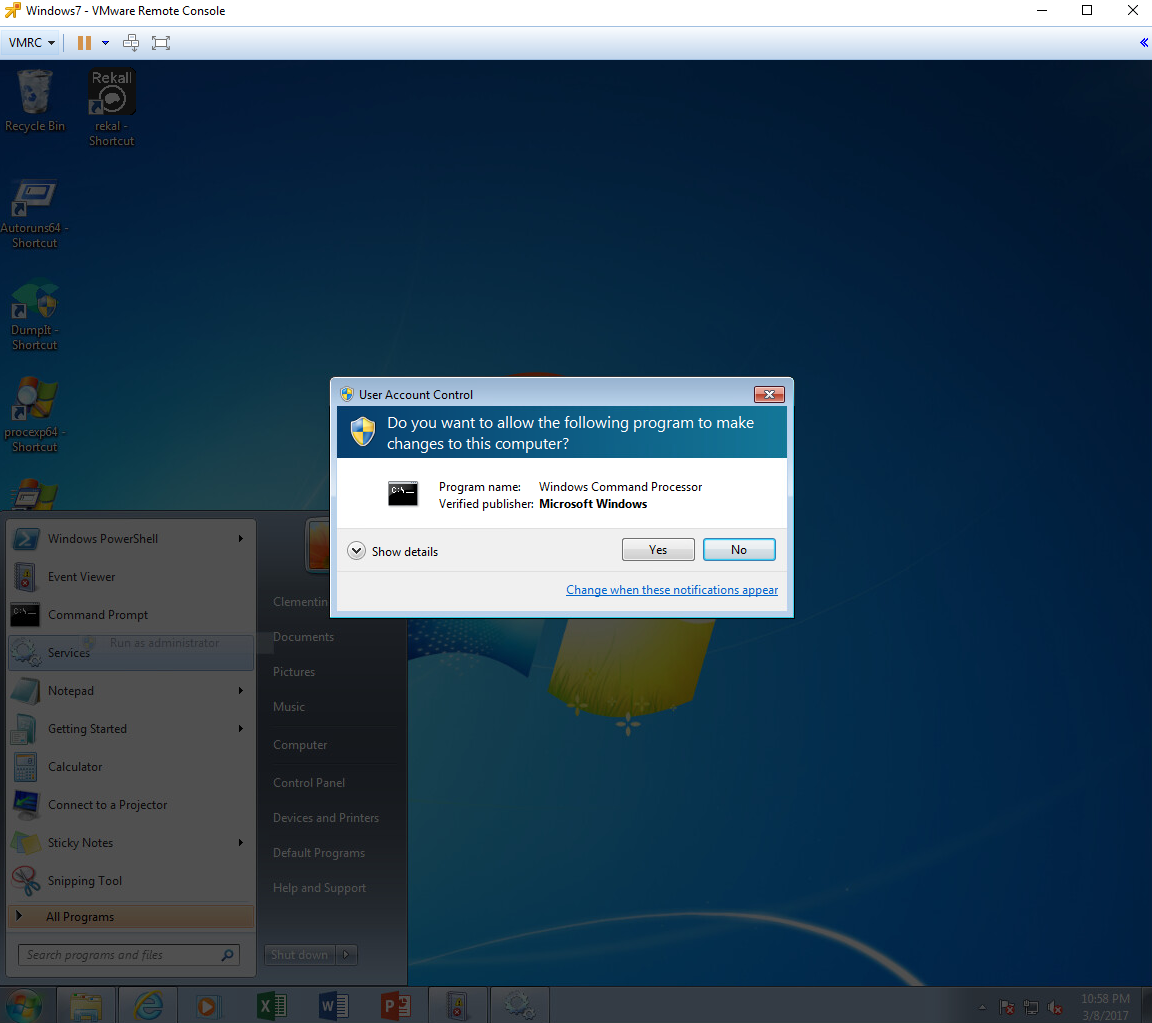1152x1023 pixels.
Task: Open Sticky Notes from Start menu
Action: pos(131,843)
